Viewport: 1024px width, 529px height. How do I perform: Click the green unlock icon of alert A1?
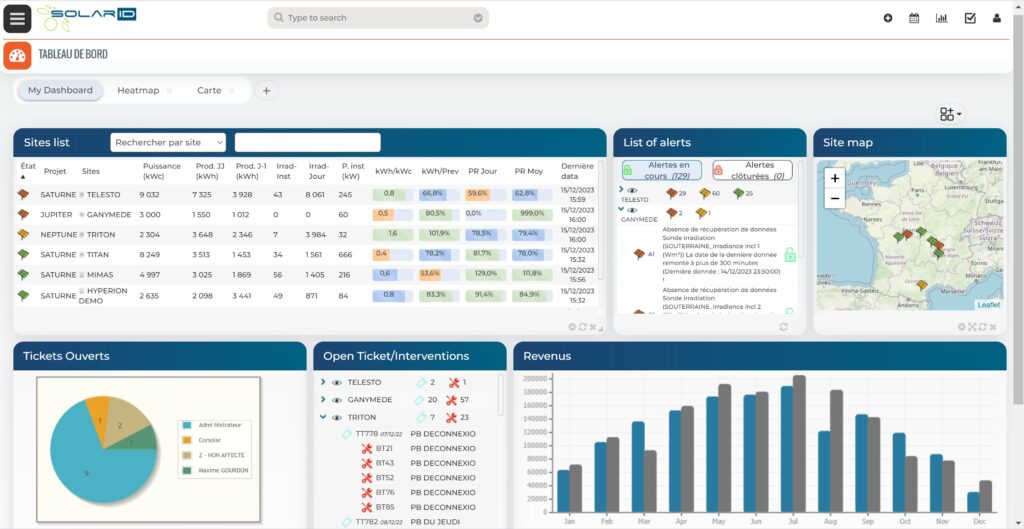tap(790, 254)
